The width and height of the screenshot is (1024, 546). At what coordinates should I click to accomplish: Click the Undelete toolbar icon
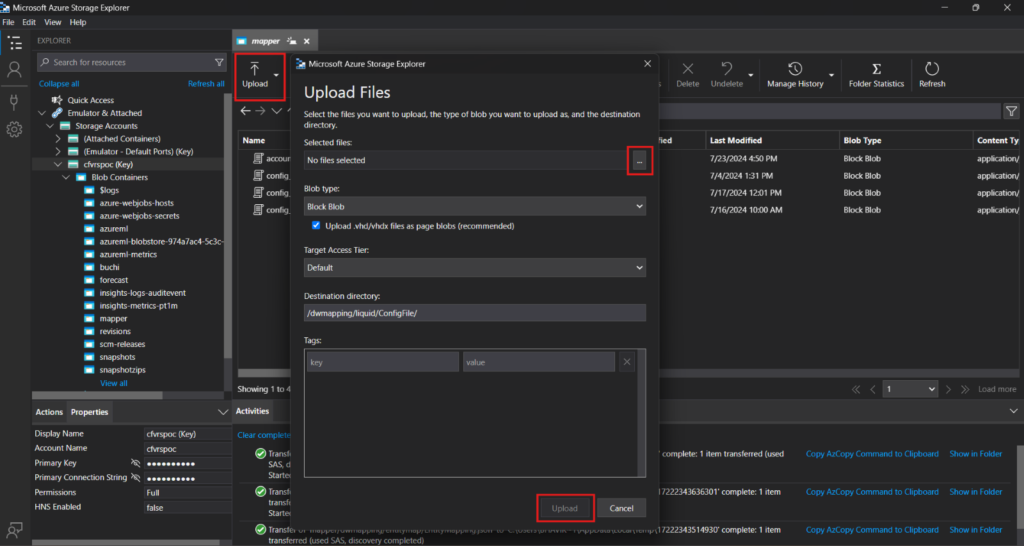[727, 76]
